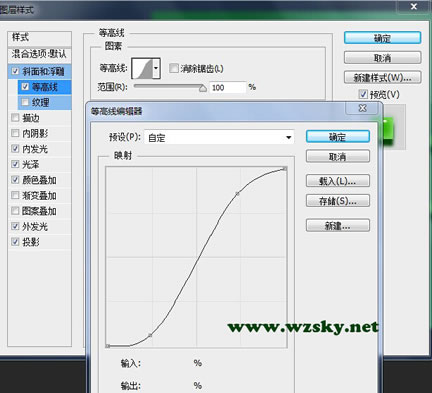Open the 混合选项 blending options entry
The height and width of the screenshot is (393, 432).
click(39, 54)
